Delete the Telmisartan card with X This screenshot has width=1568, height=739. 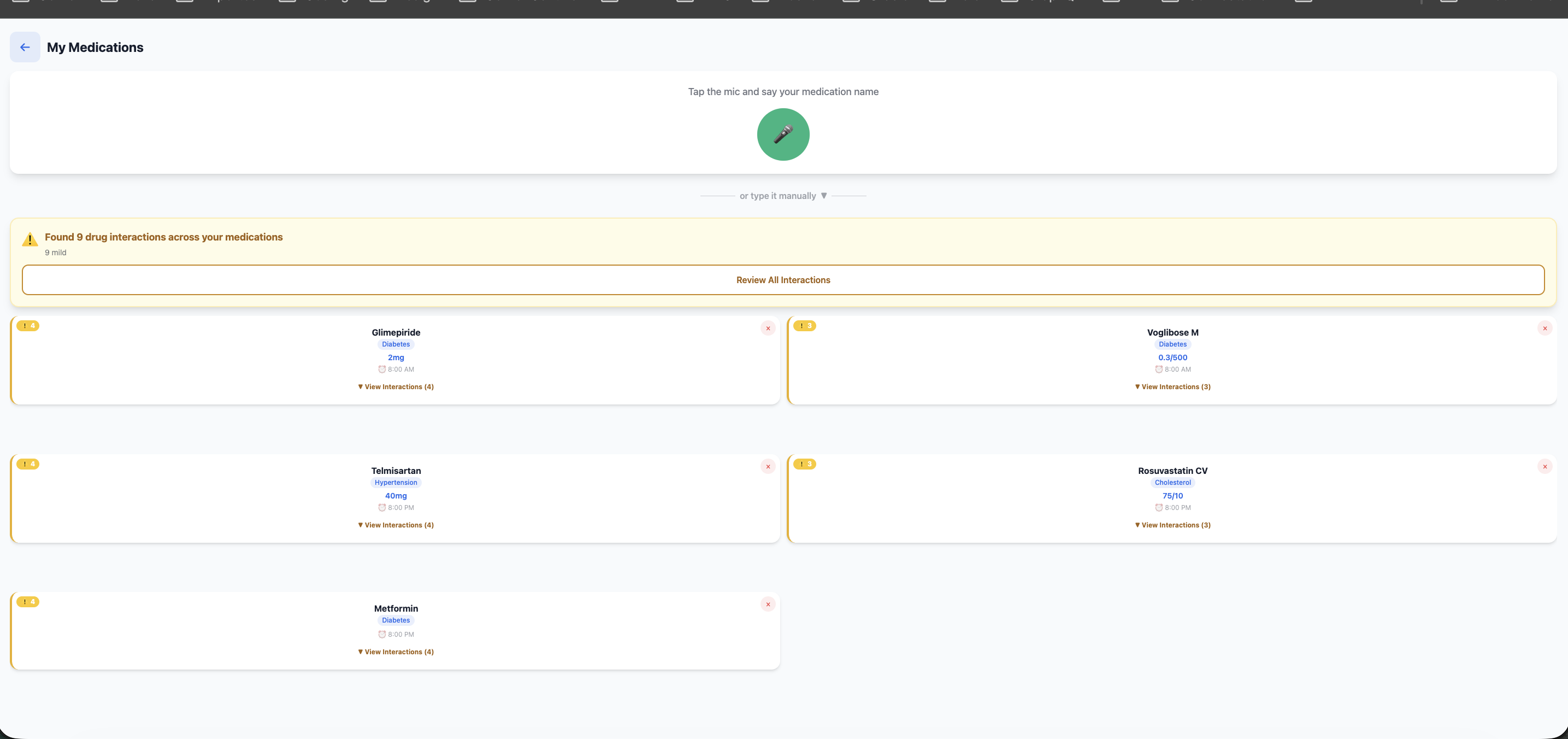(x=768, y=466)
